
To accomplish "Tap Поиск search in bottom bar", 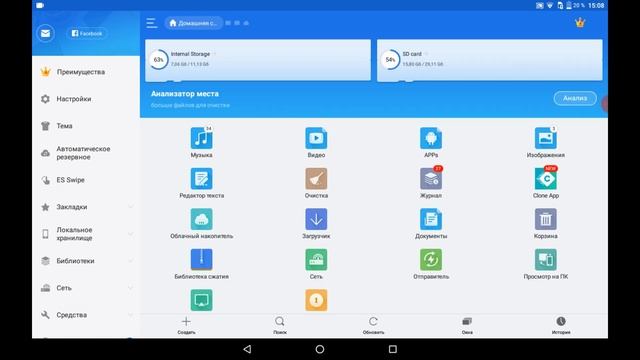I will pyautogui.click(x=280, y=325).
